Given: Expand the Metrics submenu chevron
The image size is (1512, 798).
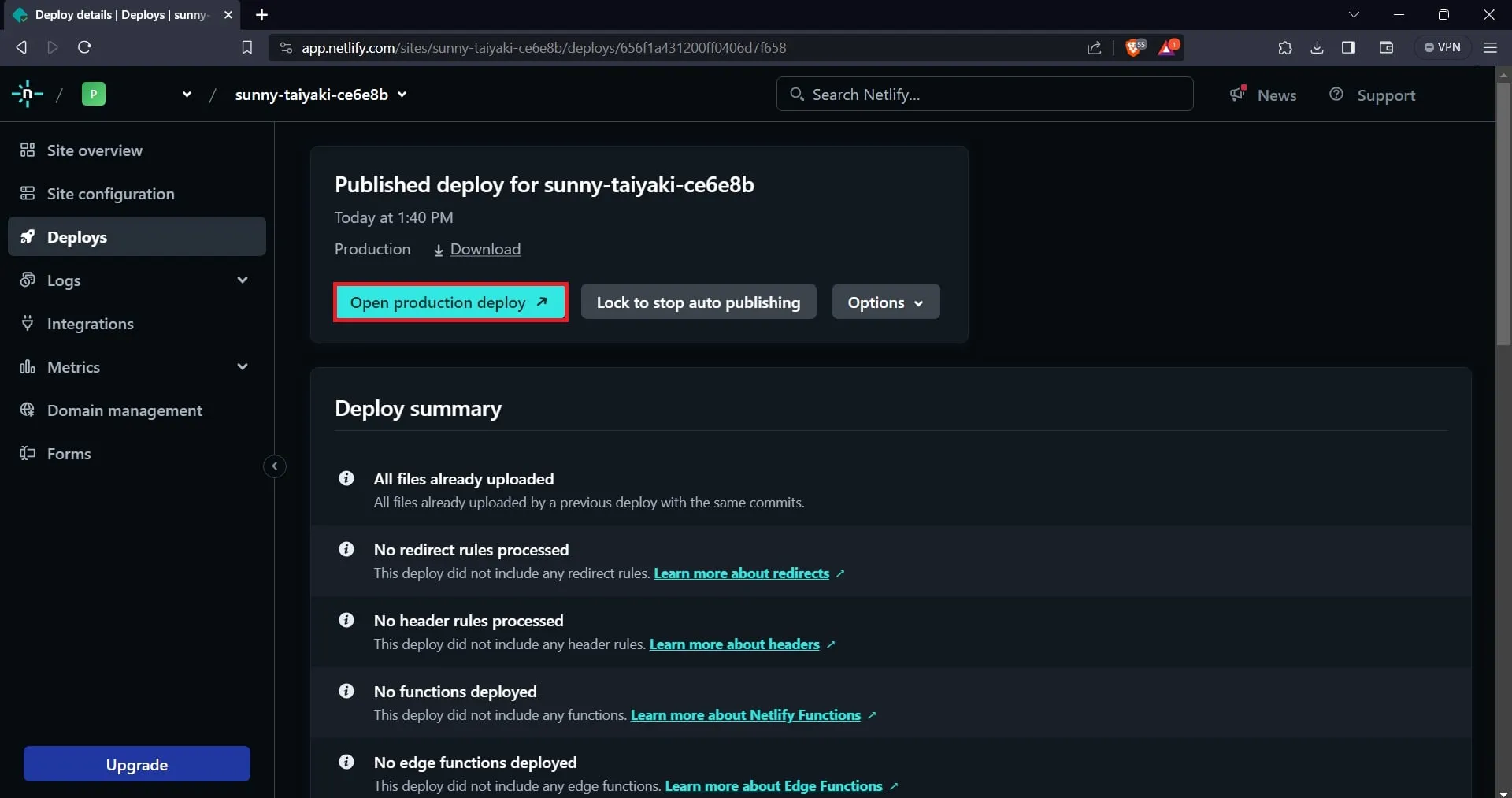Looking at the screenshot, I should (243, 367).
